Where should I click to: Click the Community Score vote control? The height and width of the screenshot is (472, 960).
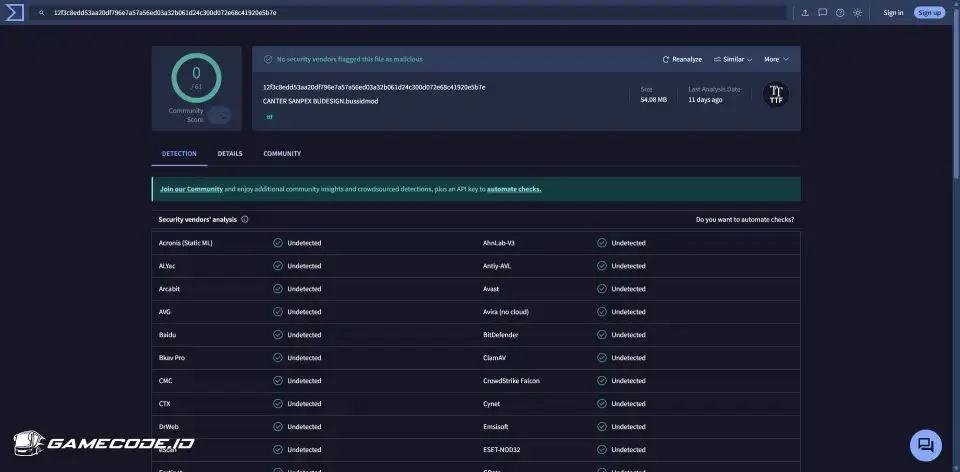pyautogui.click(x=219, y=115)
